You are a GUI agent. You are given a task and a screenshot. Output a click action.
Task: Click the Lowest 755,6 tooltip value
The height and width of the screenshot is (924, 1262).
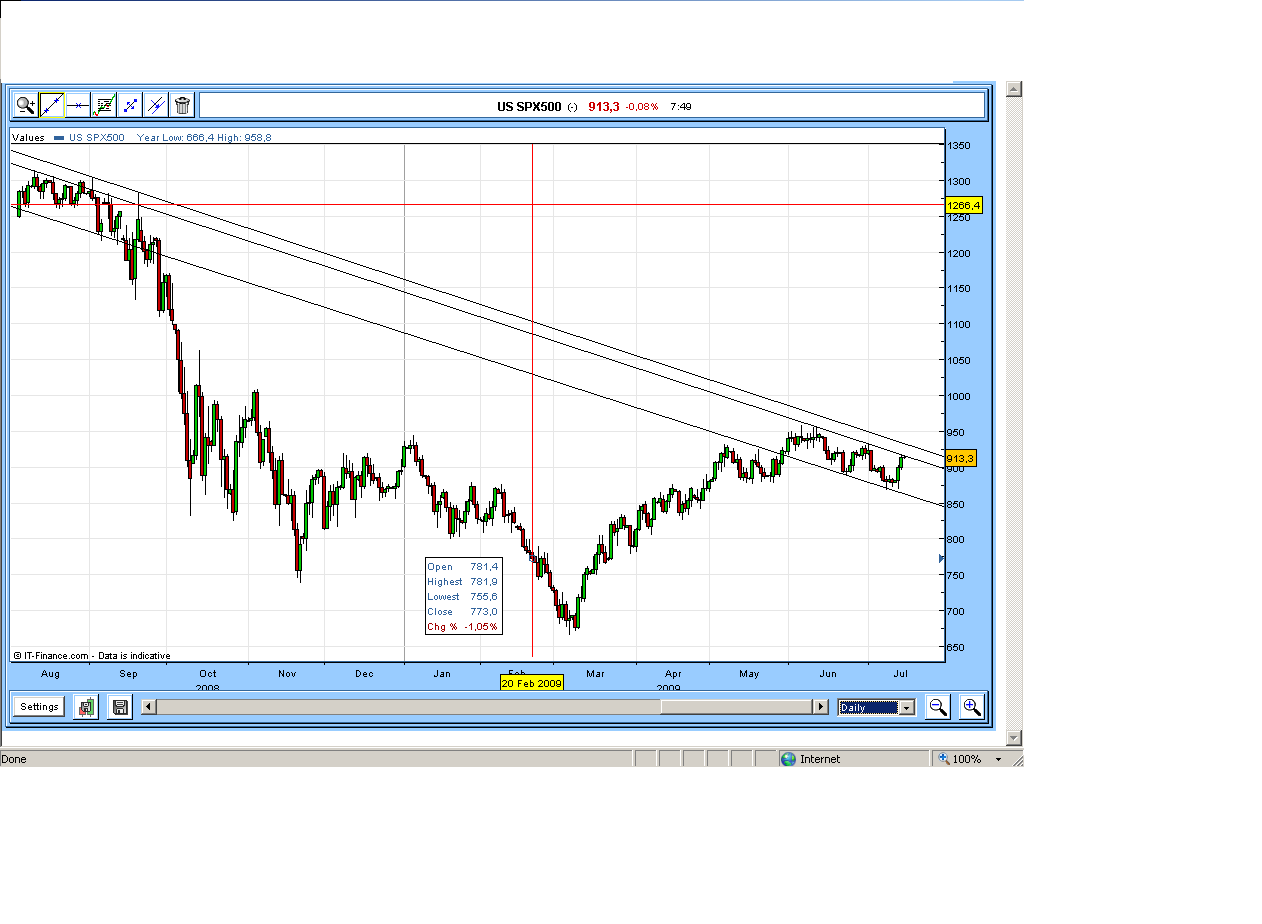[462, 597]
